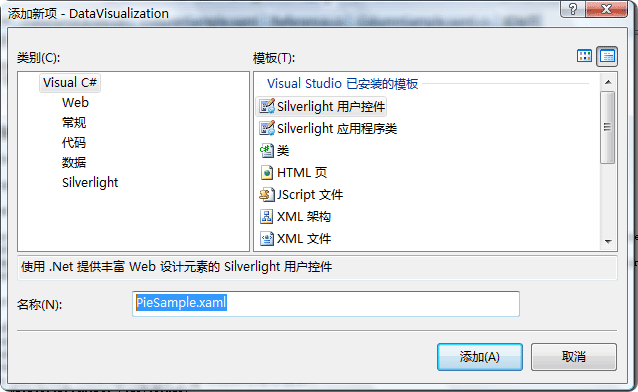Choose the Silverlight 应用程序类 template icon
638x392 pixels.
coord(267,129)
